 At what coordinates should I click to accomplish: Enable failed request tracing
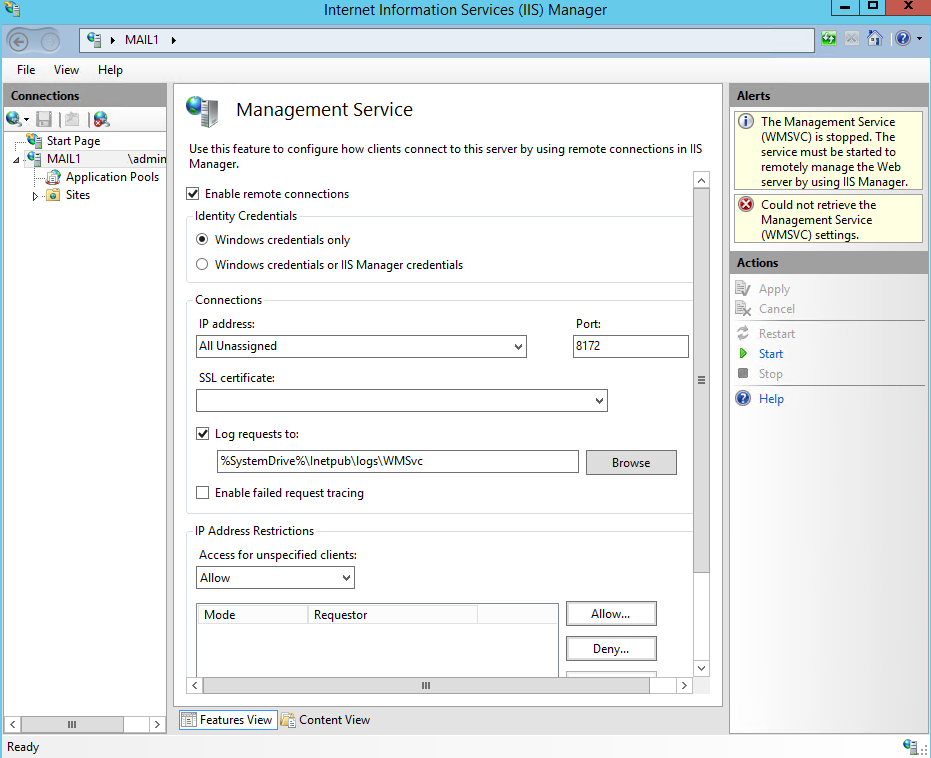(203, 492)
